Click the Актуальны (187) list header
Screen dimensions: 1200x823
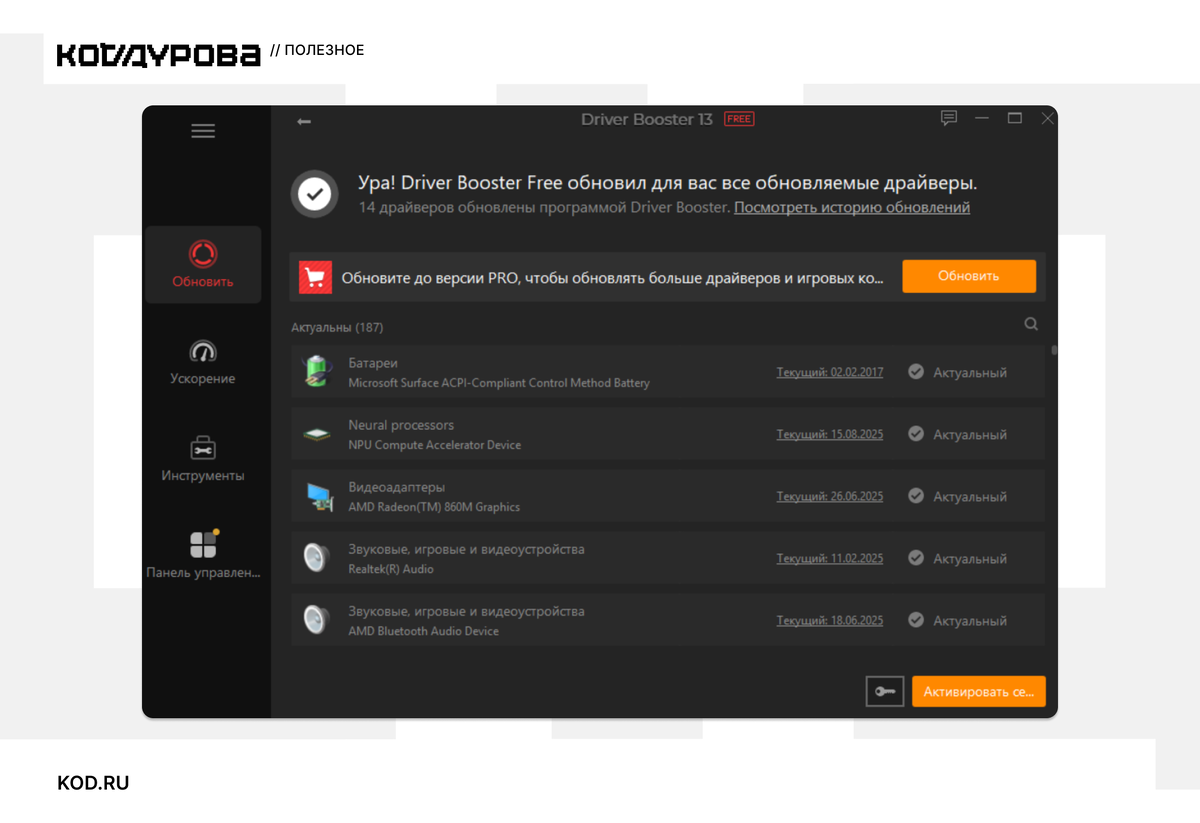[x=337, y=327]
